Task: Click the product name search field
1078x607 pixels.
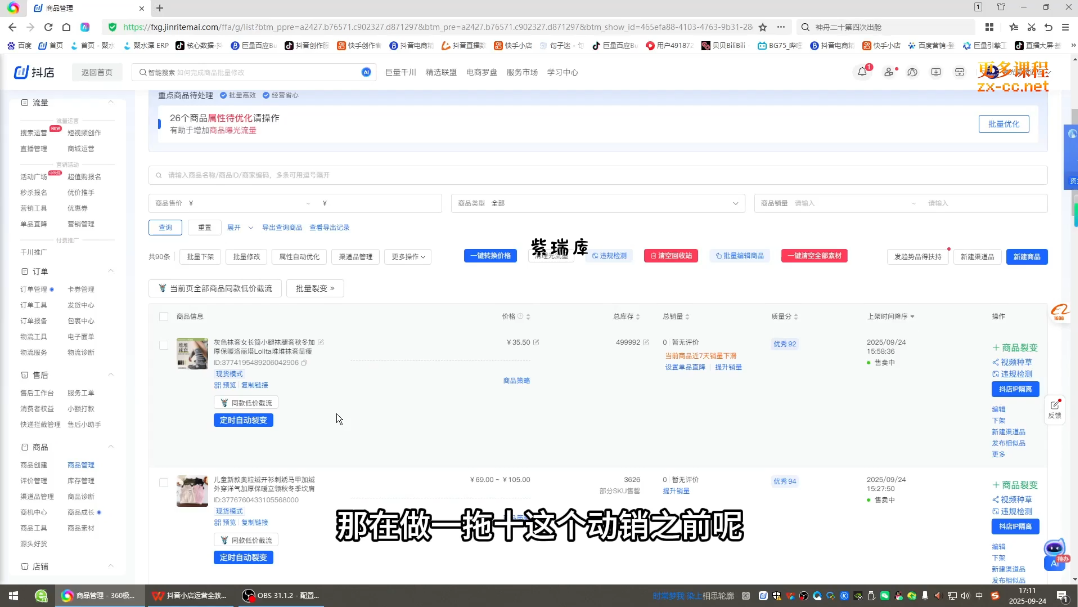Action: click(x=597, y=175)
